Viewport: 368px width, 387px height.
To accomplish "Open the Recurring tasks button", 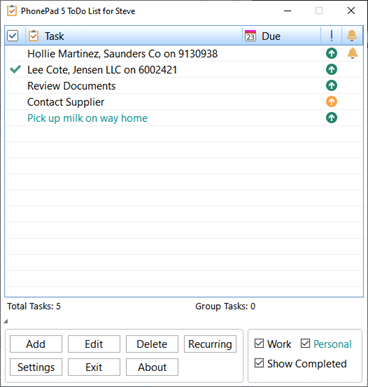I will pos(210,344).
